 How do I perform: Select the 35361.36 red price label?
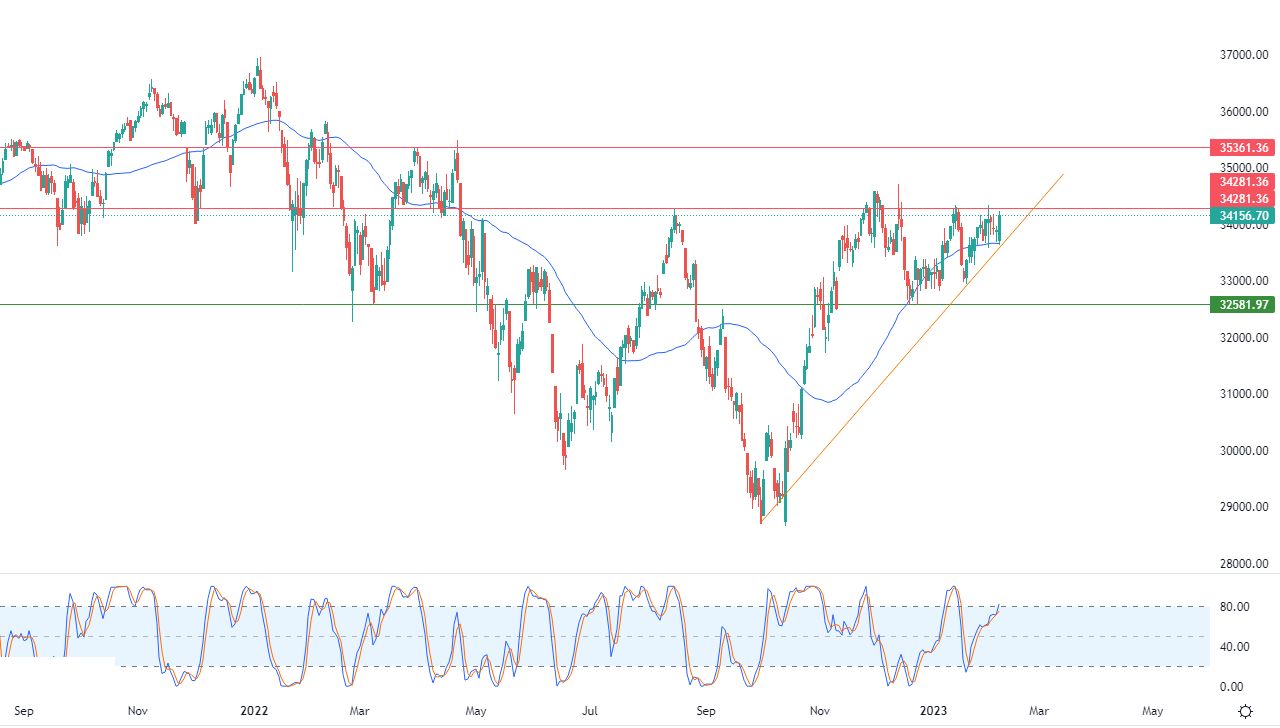point(1245,148)
